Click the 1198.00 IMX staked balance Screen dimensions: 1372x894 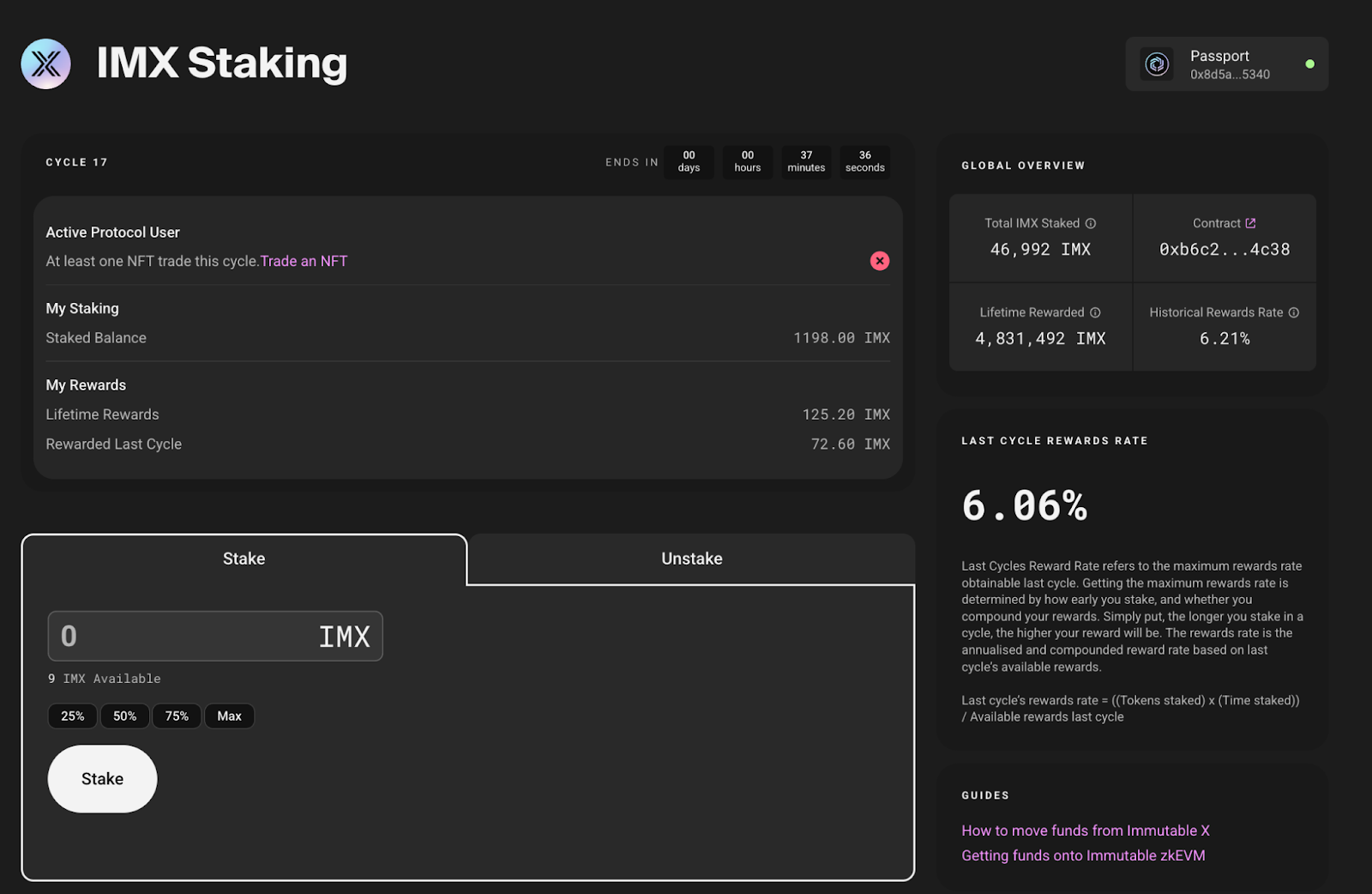coord(841,338)
